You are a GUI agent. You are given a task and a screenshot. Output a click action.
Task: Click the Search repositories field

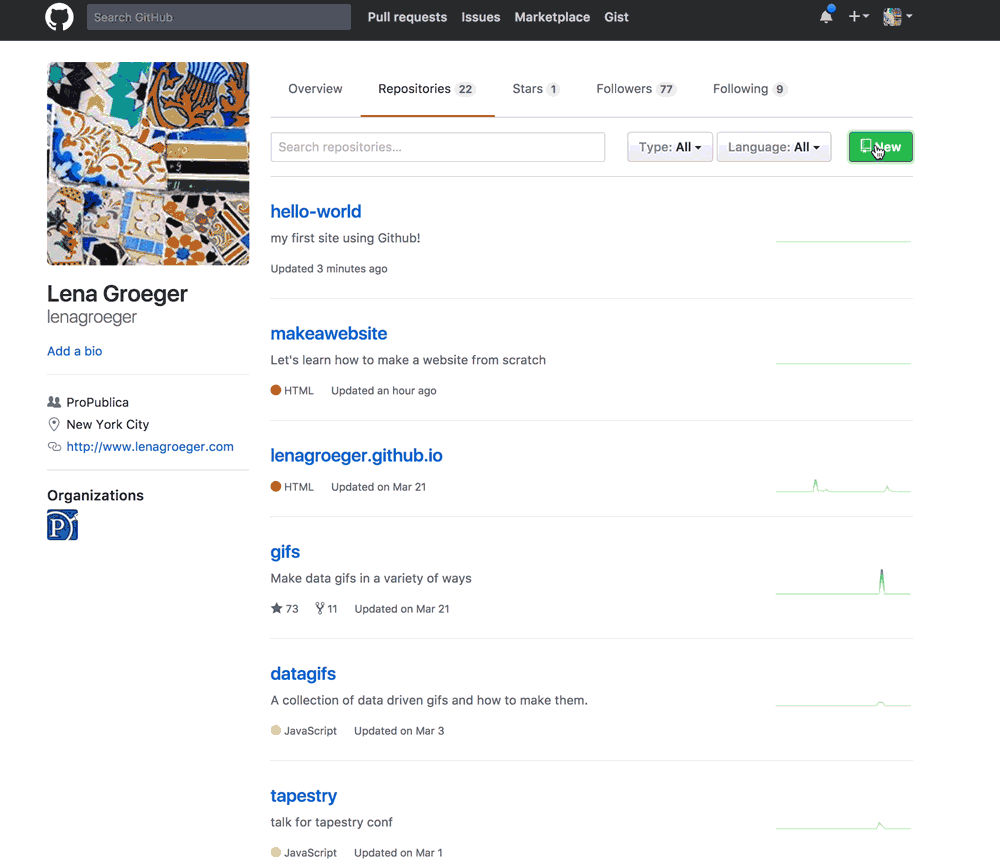438,147
